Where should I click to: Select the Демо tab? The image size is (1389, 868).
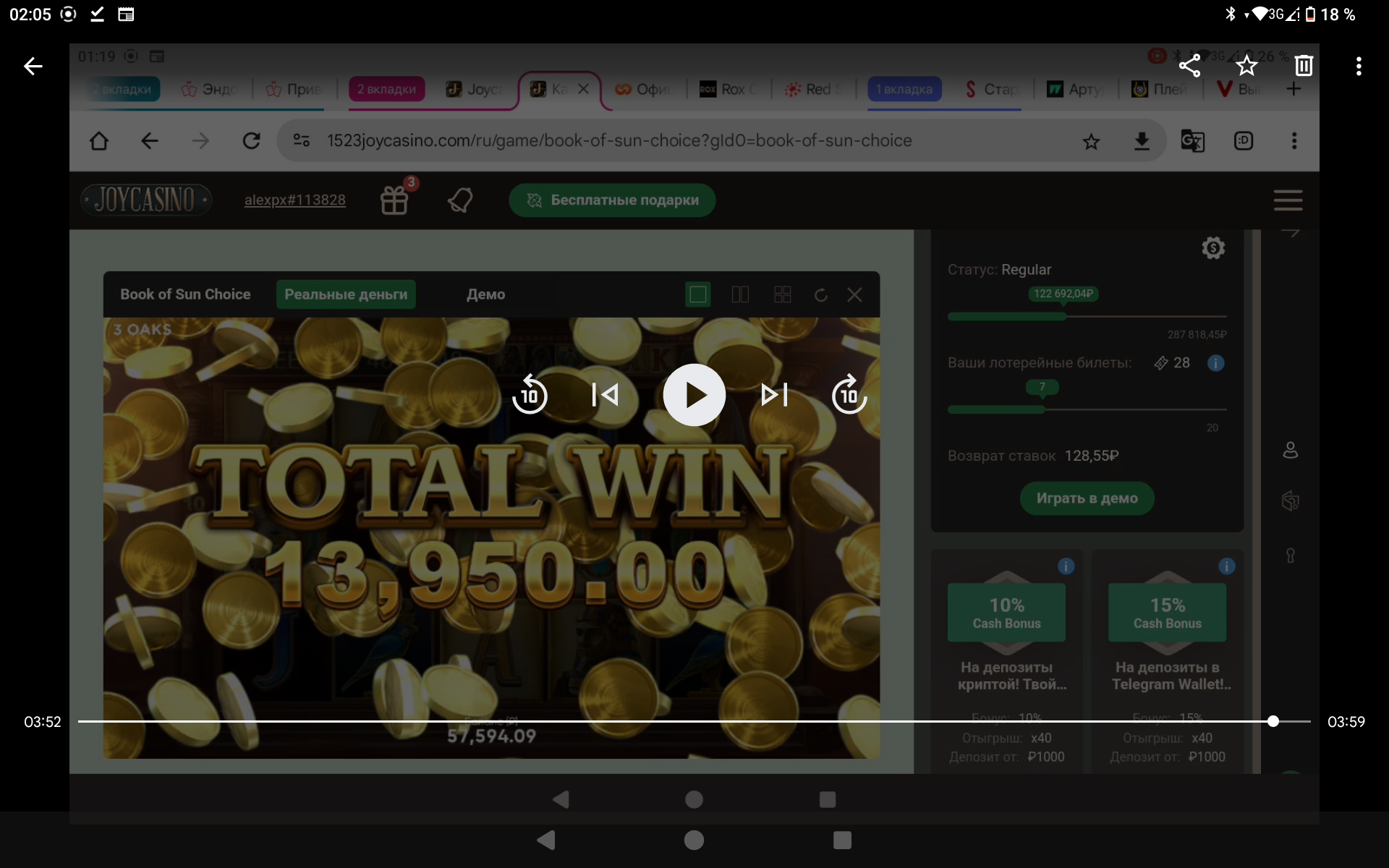pyautogui.click(x=485, y=294)
